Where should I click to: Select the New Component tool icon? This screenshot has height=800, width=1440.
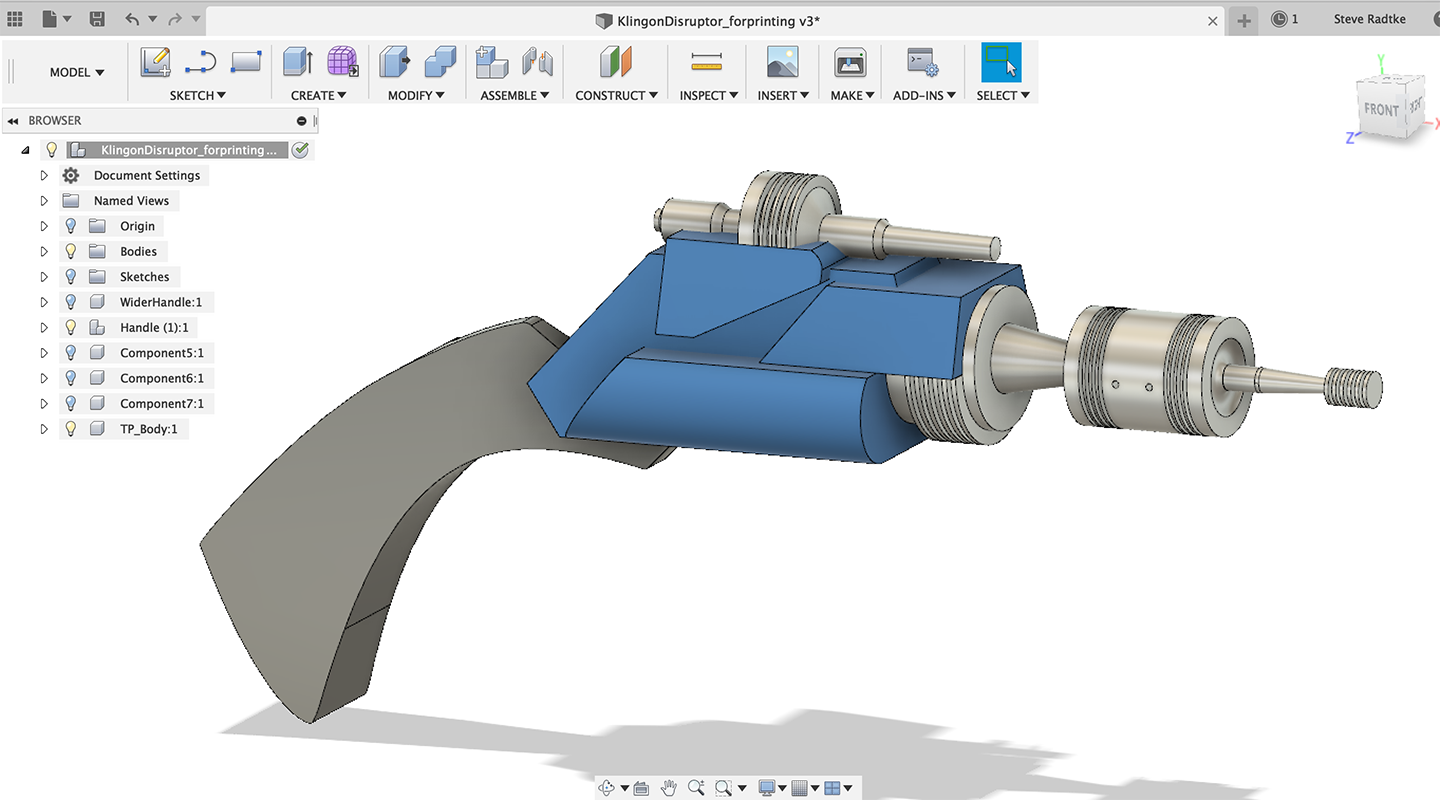[492, 62]
